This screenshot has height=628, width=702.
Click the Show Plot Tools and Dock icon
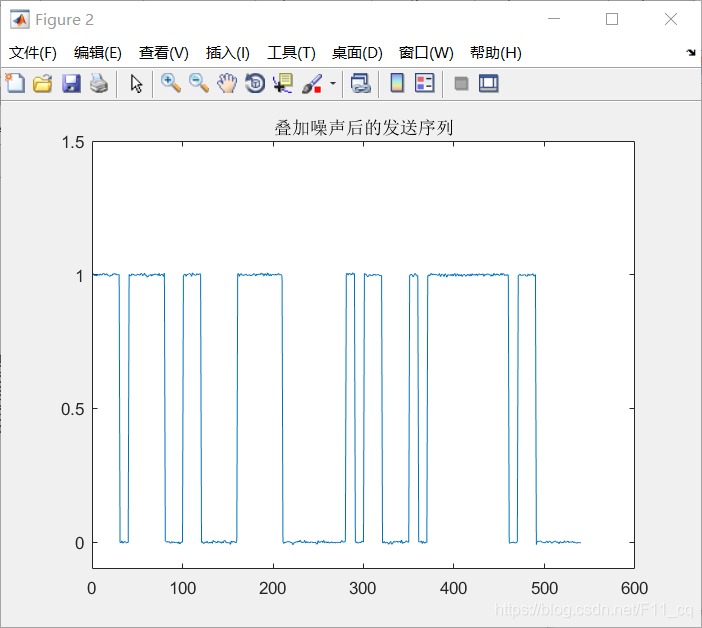pyautogui.click(x=488, y=83)
